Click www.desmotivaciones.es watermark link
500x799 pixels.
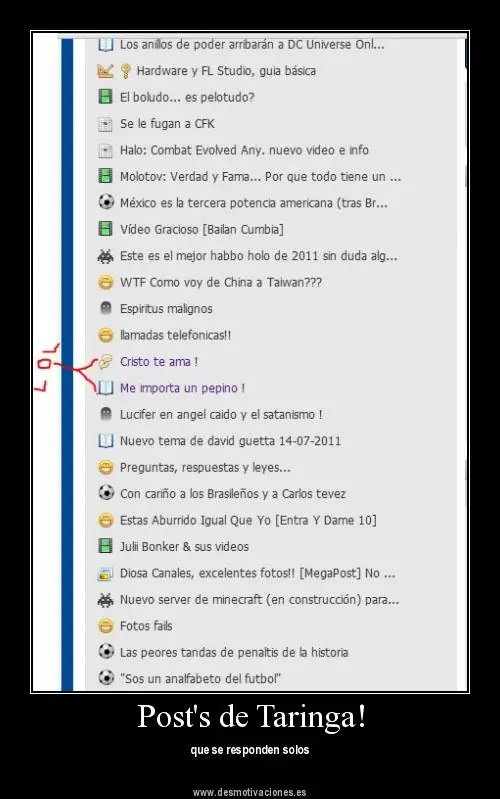pyautogui.click(x=250, y=792)
